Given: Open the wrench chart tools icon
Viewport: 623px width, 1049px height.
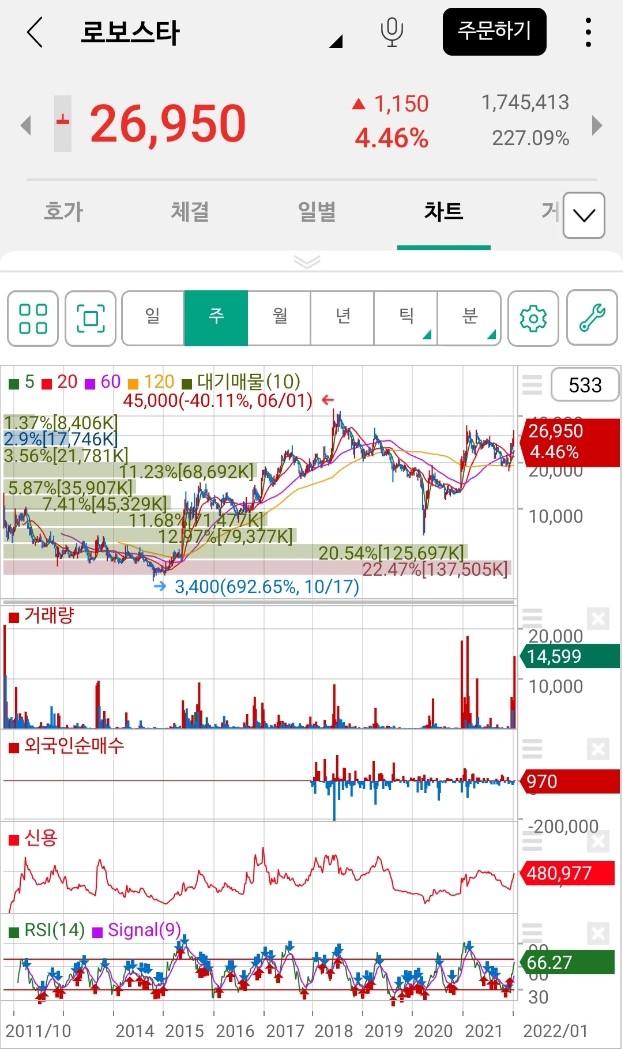Looking at the screenshot, I should 592,318.
